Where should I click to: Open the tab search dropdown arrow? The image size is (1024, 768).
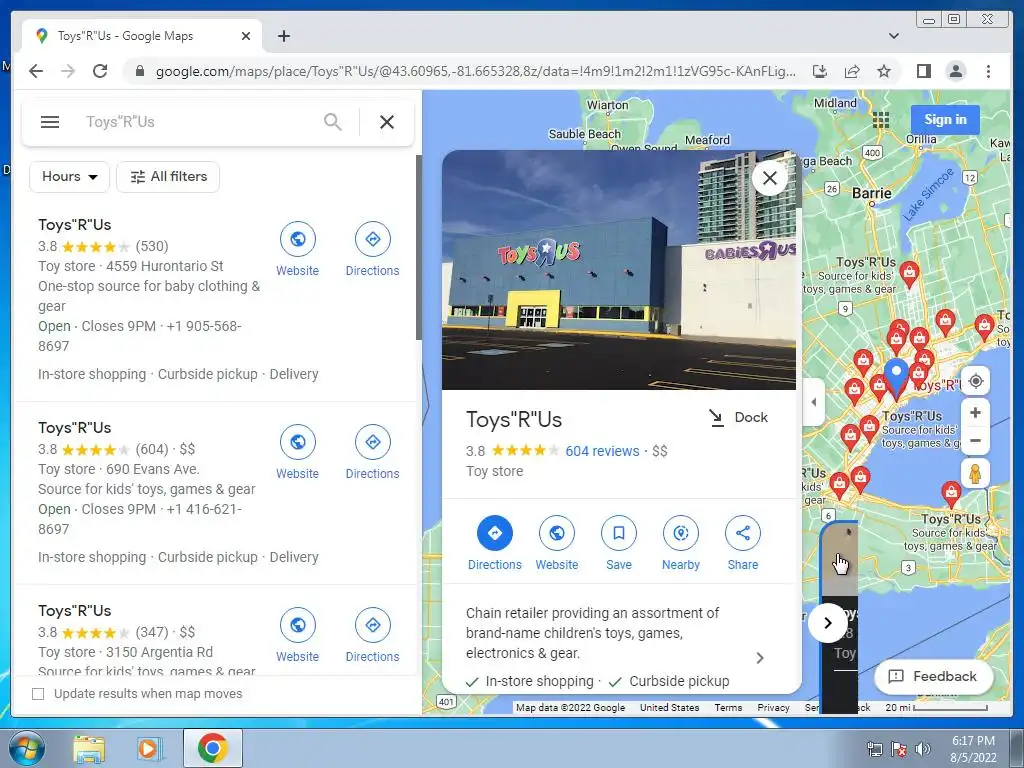[x=893, y=36]
